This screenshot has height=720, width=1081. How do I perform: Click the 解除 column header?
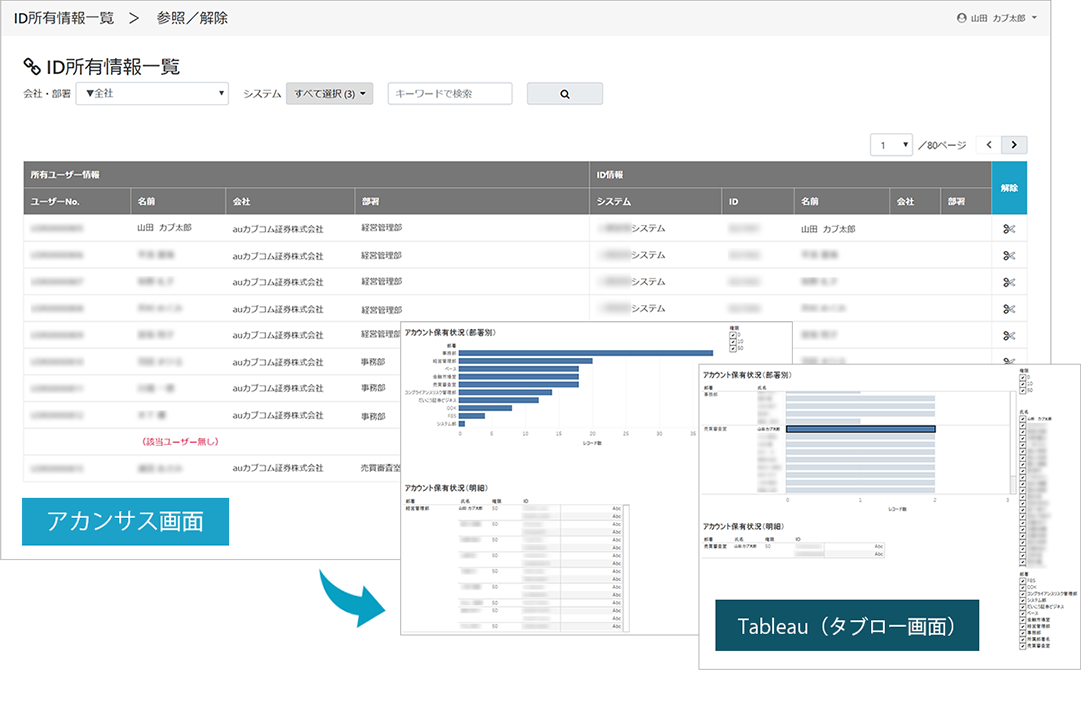point(1009,187)
